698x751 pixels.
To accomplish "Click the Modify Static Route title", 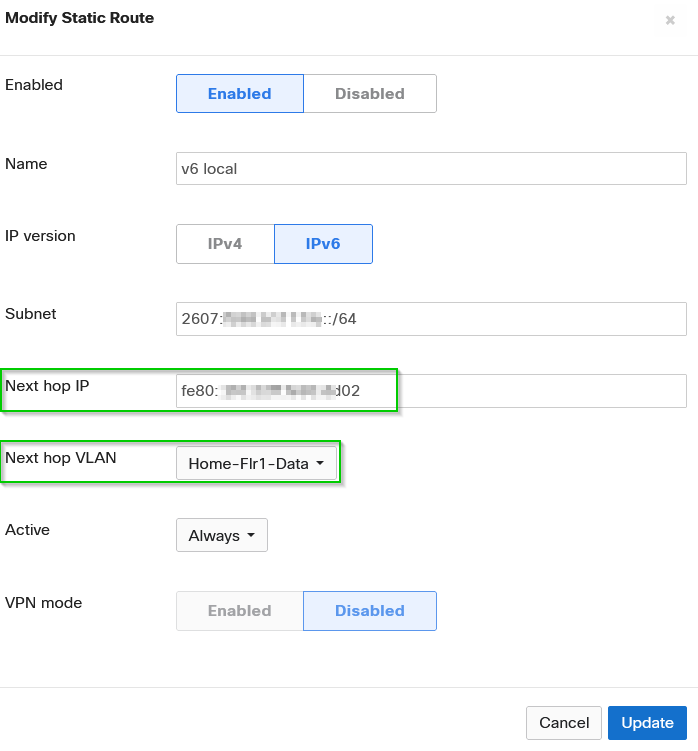I will click(x=80, y=18).
